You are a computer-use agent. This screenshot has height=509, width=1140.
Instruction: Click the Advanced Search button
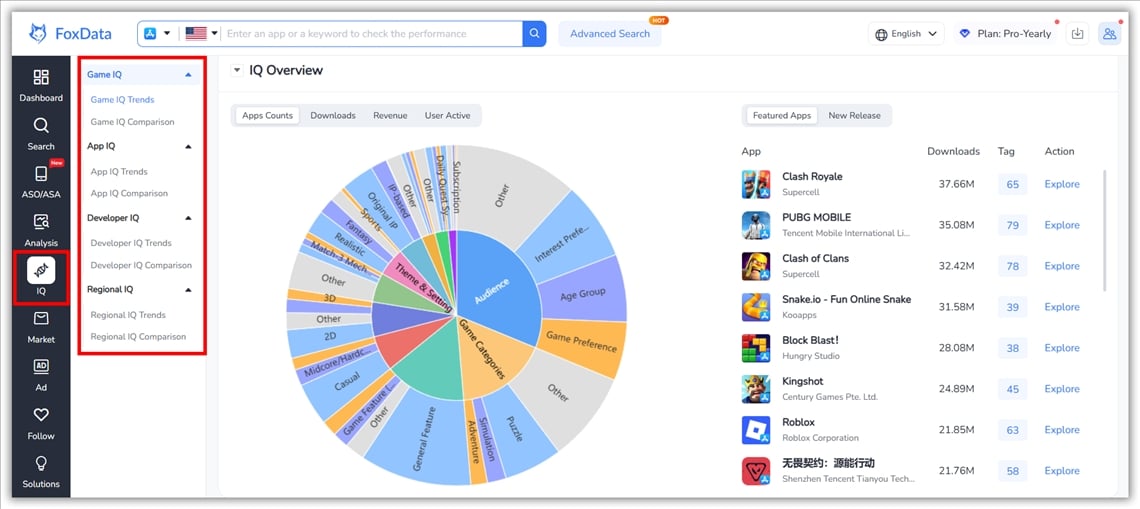pos(610,34)
